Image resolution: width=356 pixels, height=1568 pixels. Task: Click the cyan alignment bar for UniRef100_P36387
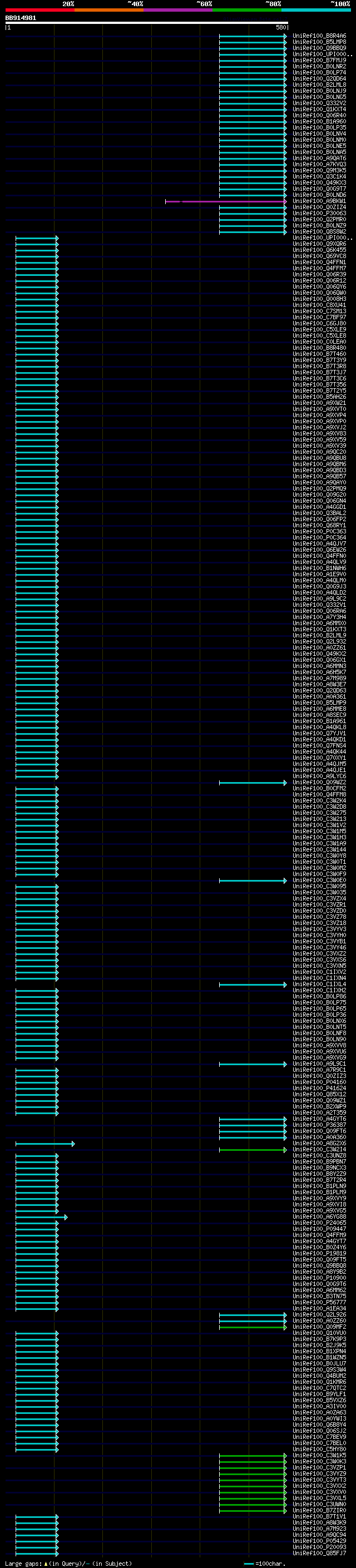[x=253, y=1125]
